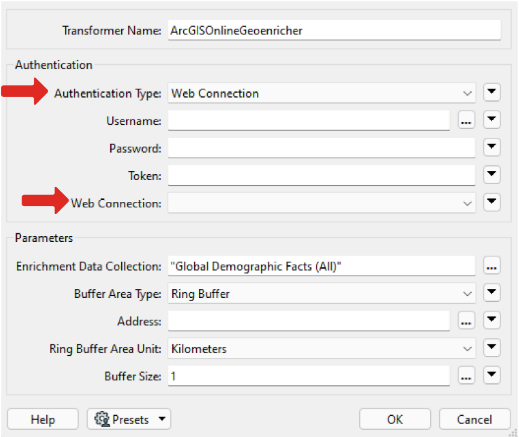
Task: Open the Presets dropdown button
Action: [x=129, y=419]
